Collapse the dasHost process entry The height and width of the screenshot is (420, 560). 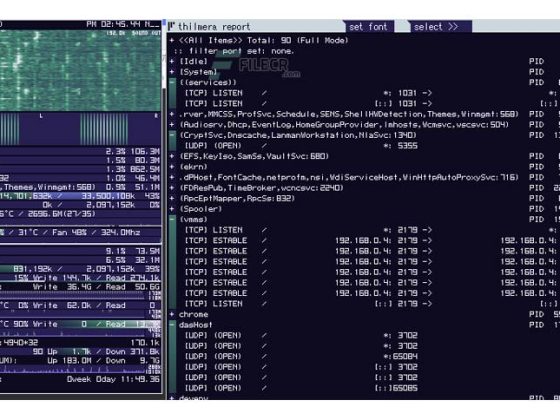click(x=172, y=325)
